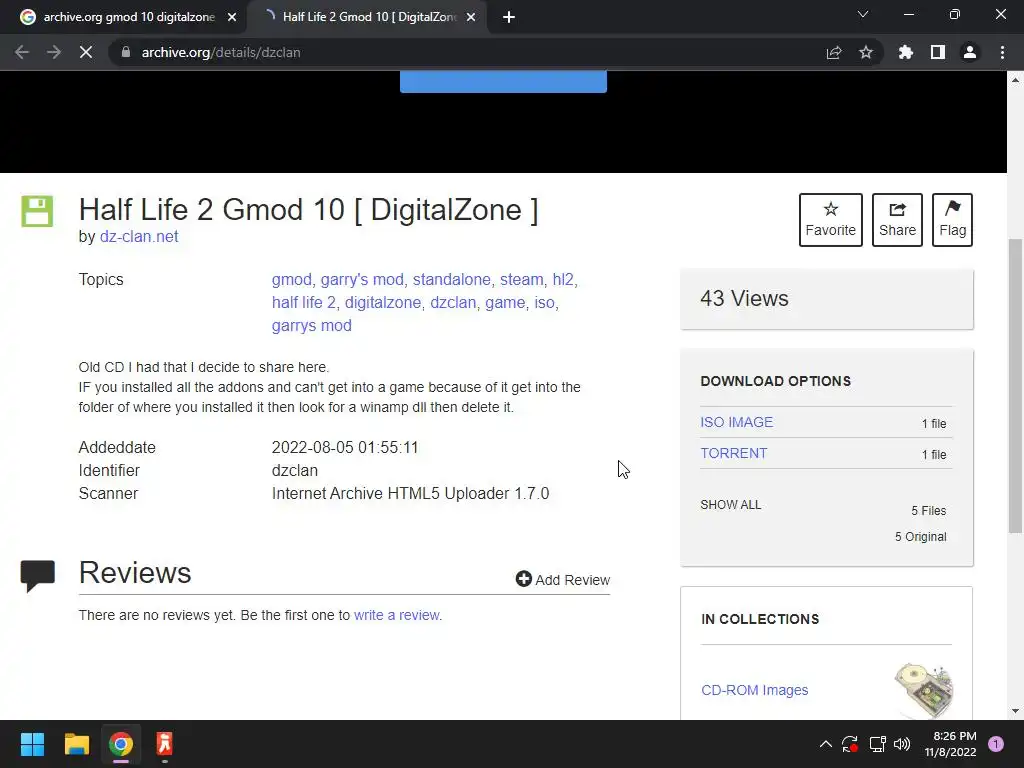1024x768 pixels.
Task: Select the Half Life 2 Gmod 10 tab
Action: [367, 17]
